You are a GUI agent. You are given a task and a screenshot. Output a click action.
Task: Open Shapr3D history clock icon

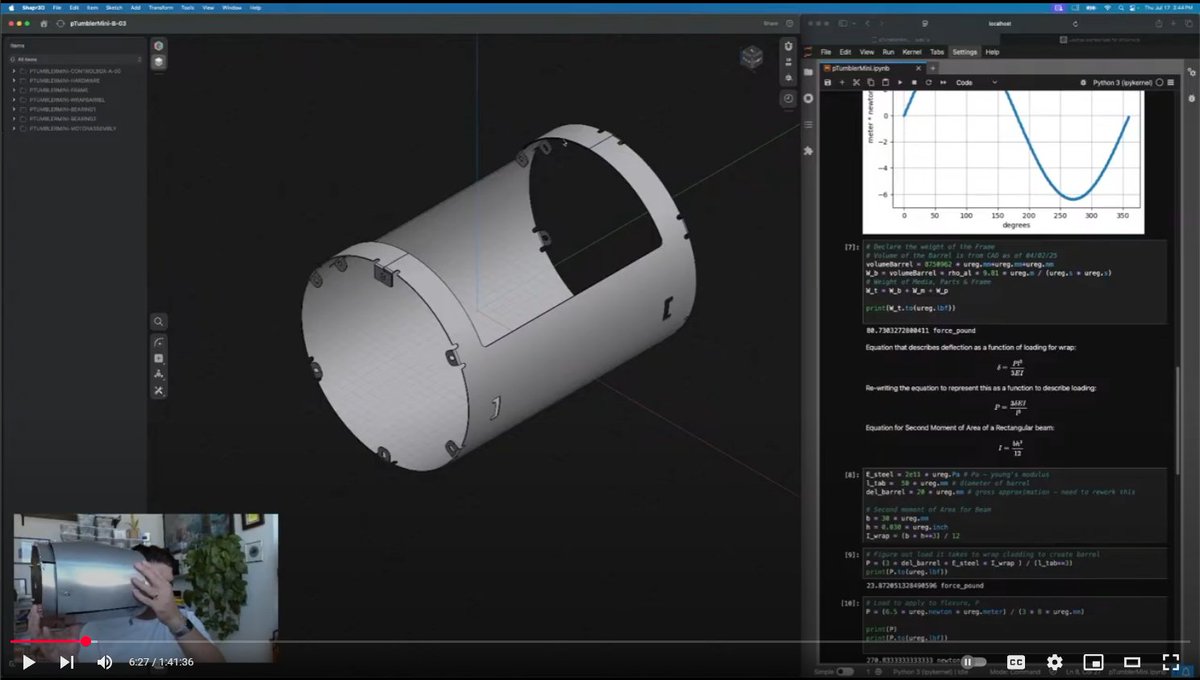click(789, 98)
